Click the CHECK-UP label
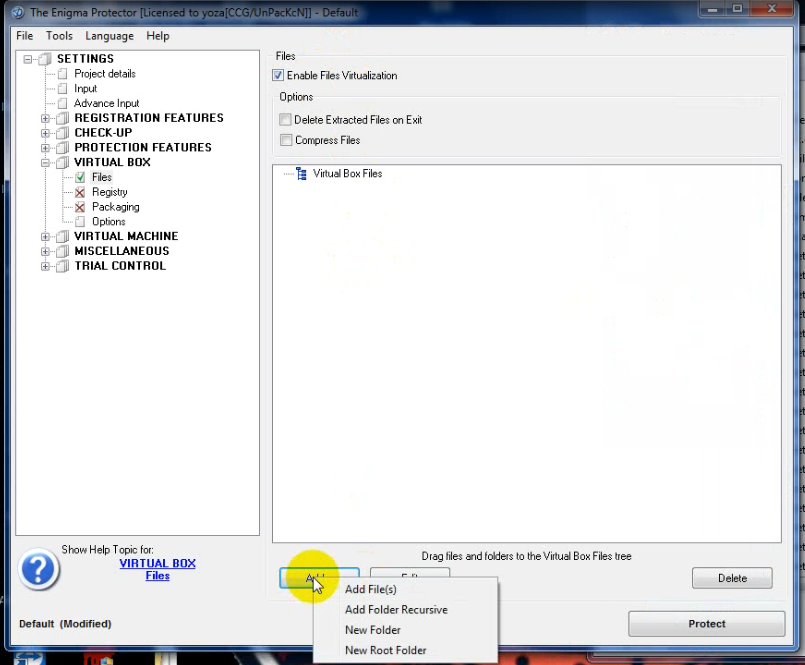This screenshot has width=805, height=665. tap(103, 133)
